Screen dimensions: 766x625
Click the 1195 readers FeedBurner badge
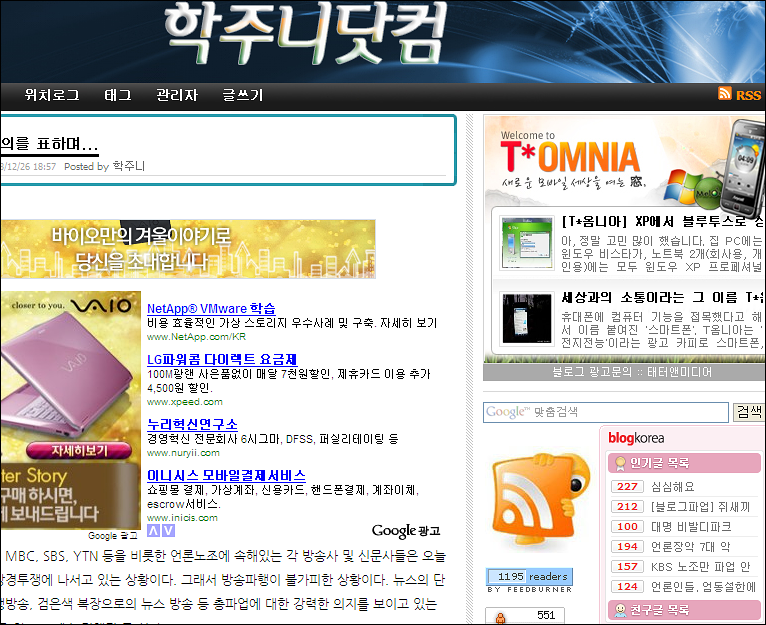530,577
